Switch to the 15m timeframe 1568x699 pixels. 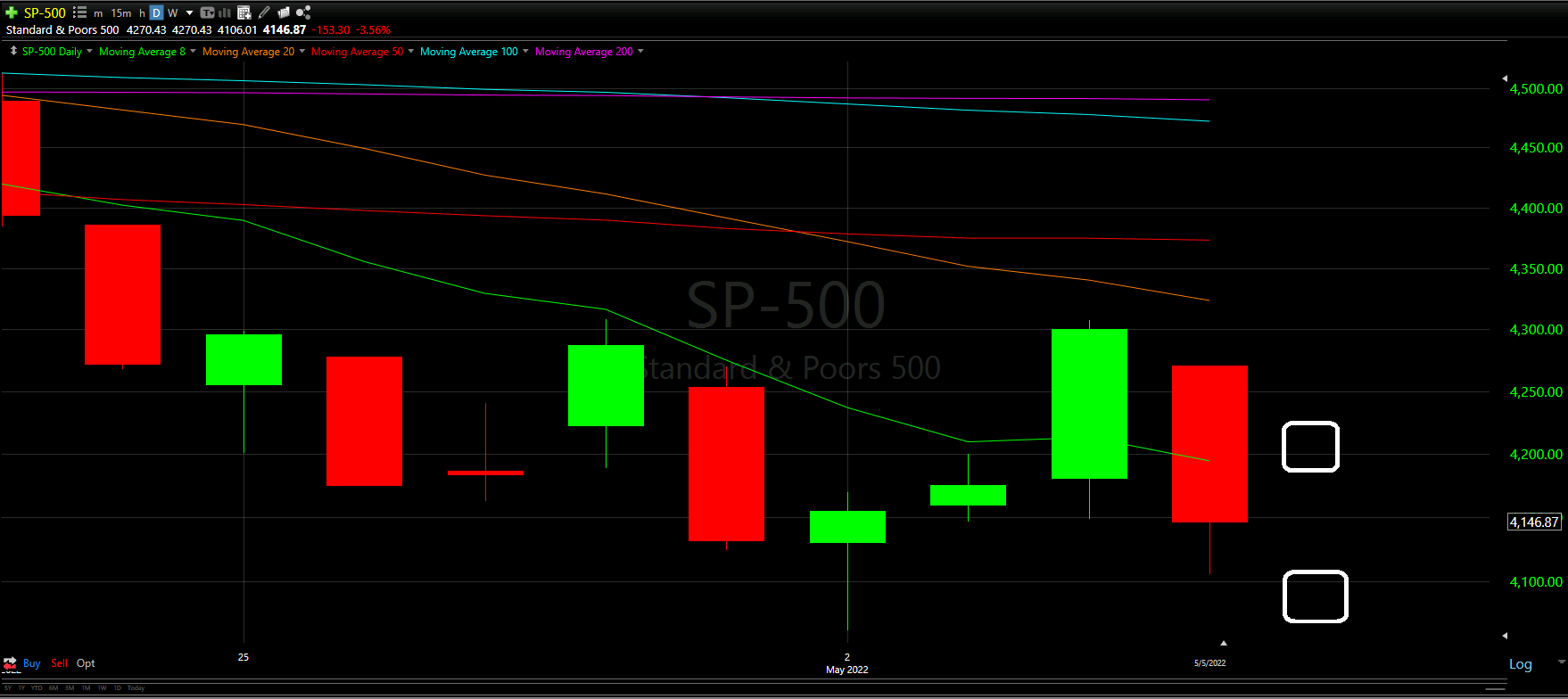tap(121, 13)
